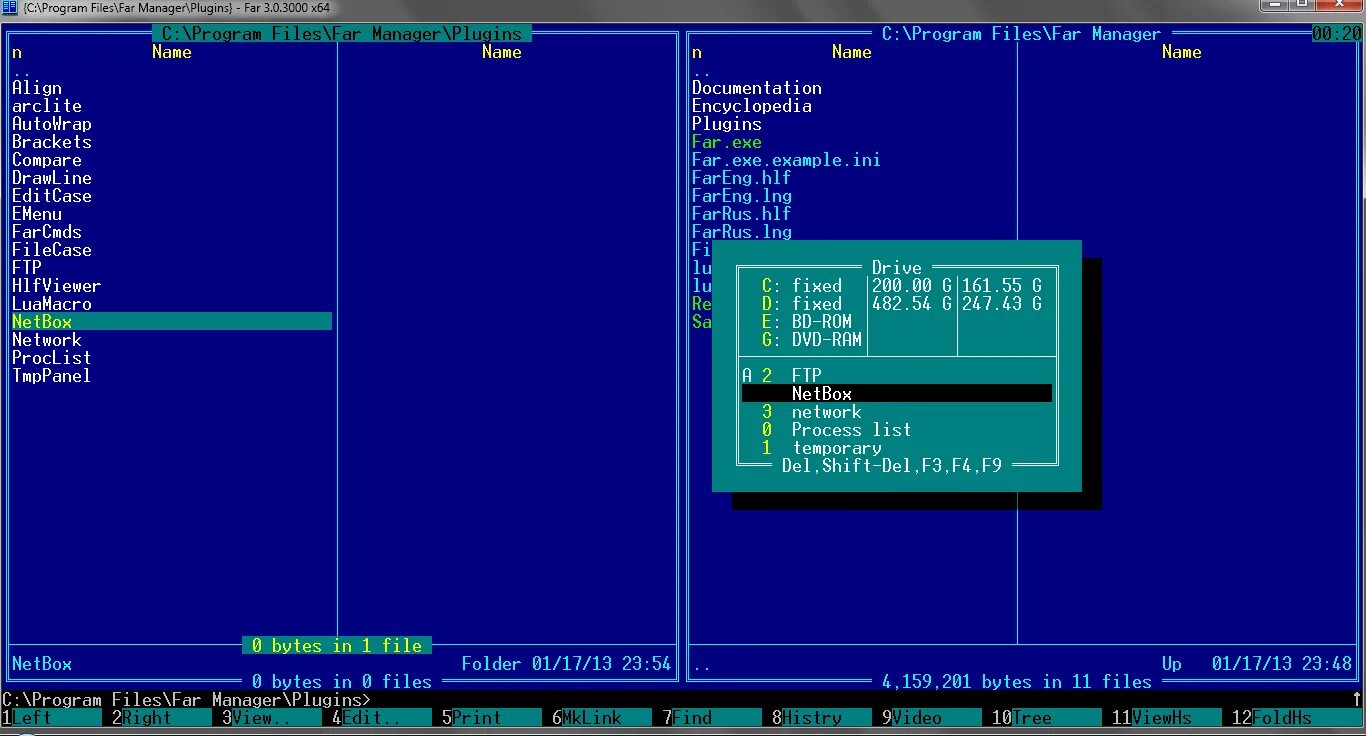Screen dimensions: 1366x736
Task: Select the EditCase folder
Action: pos(52,196)
